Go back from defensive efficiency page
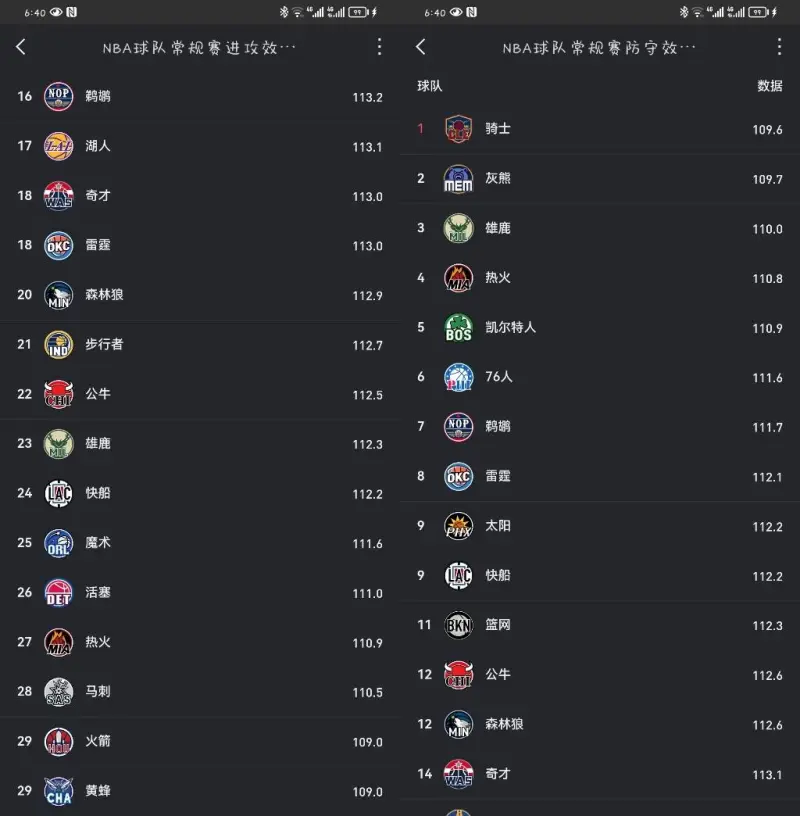The width and height of the screenshot is (800, 816). point(421,47)
